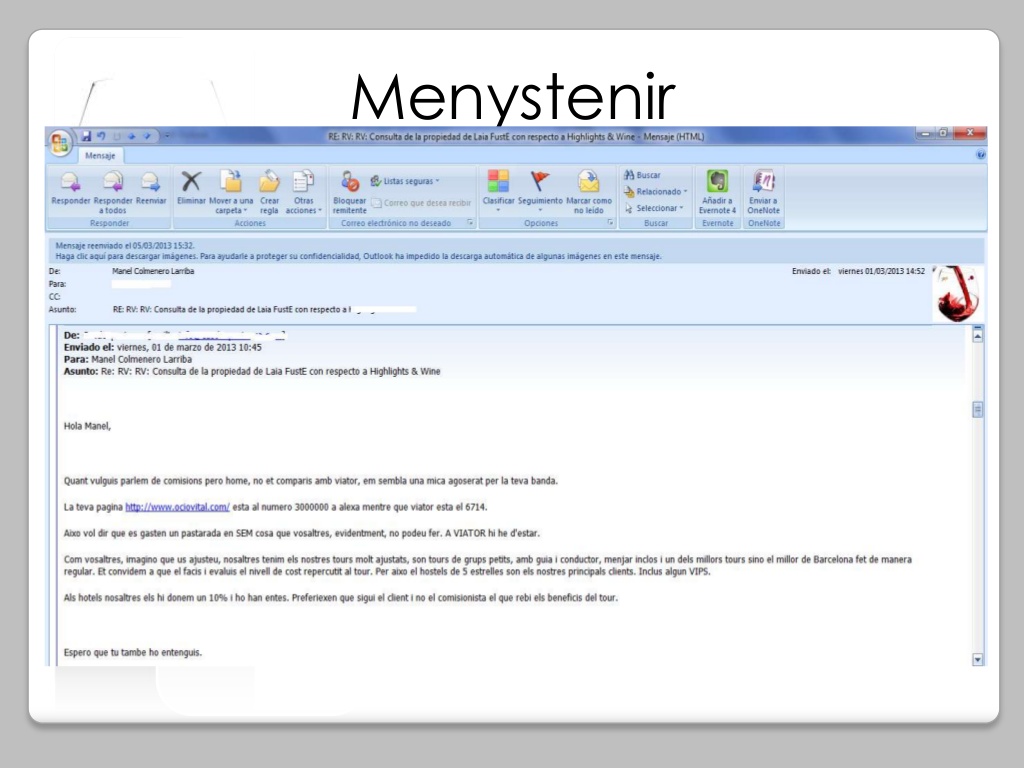Click 'Espero que tu tambe ho entenguis.' line
1024x768 pixels.
click(133, 652)
